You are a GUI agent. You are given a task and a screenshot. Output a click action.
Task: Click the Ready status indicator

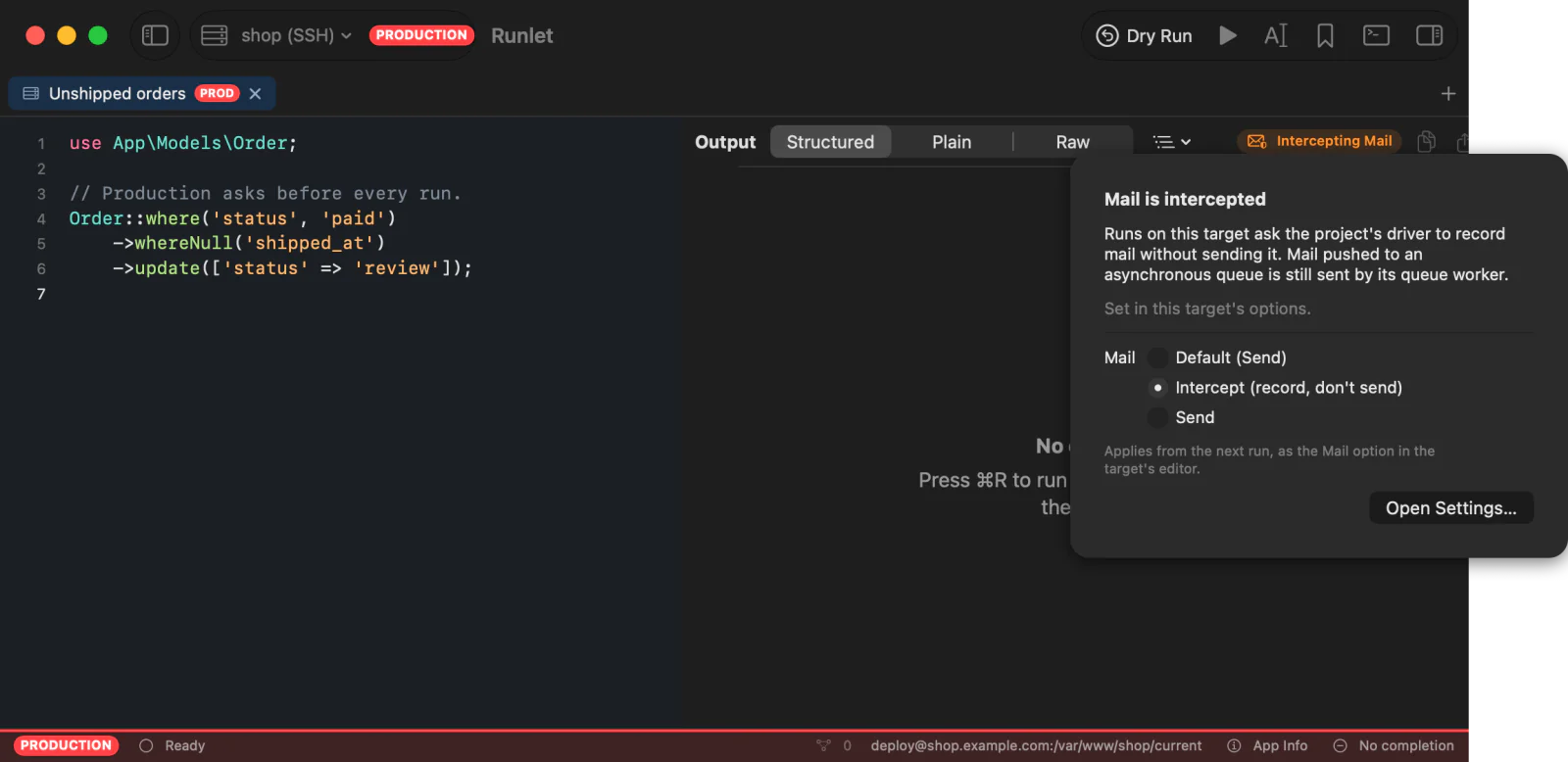point(172,745)
